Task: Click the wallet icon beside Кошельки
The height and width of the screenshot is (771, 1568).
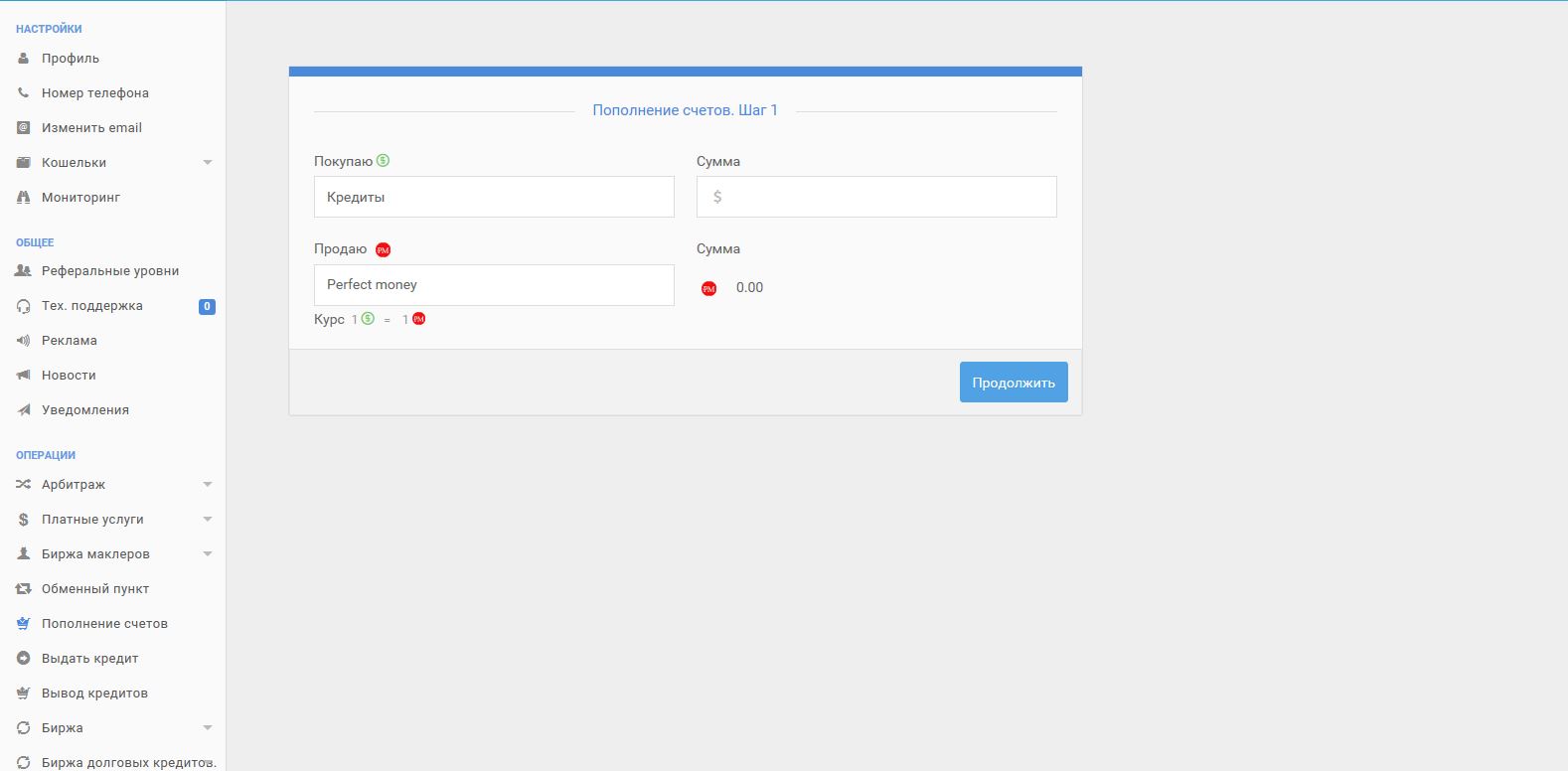Action: (24, 163)
